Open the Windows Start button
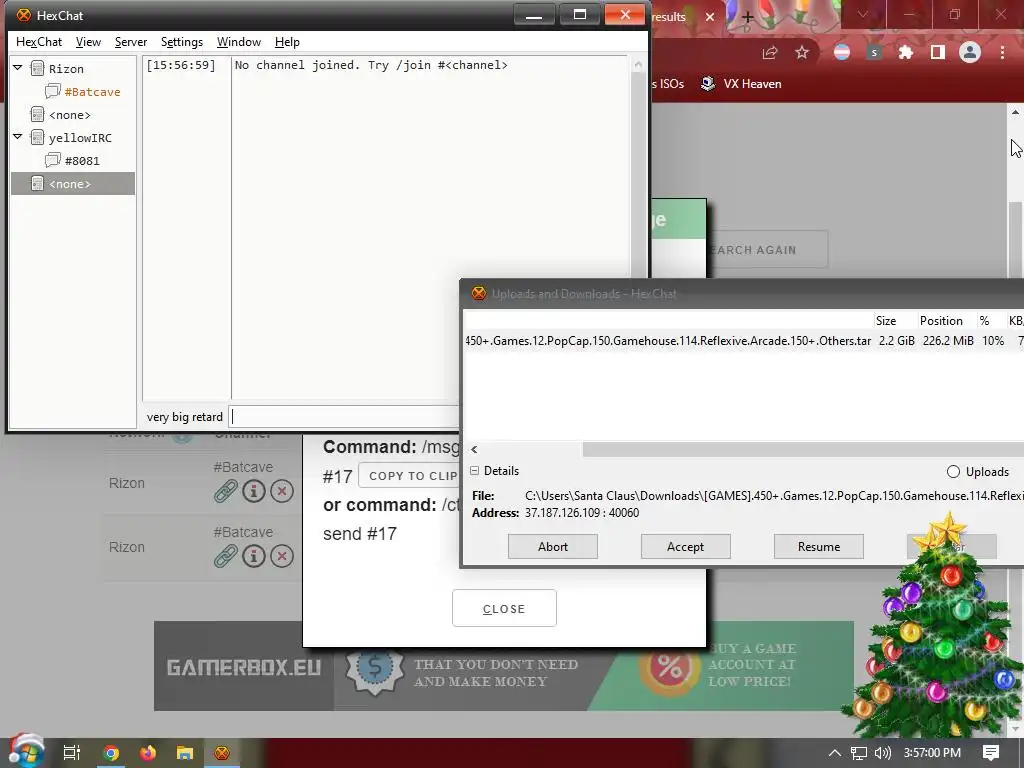The width and height of the screenshot is (1024, 768). coord(26,752)
